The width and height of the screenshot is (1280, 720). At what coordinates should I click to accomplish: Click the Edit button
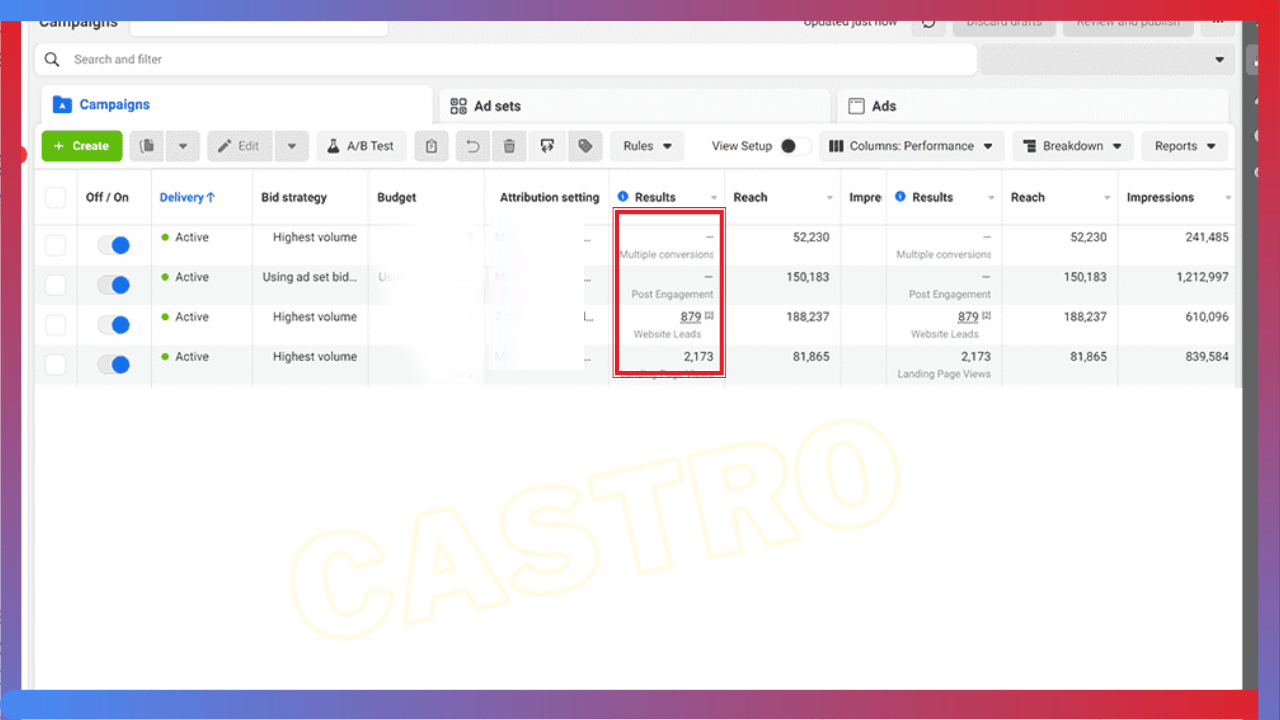pyautogui.click(x=240, y=146)
